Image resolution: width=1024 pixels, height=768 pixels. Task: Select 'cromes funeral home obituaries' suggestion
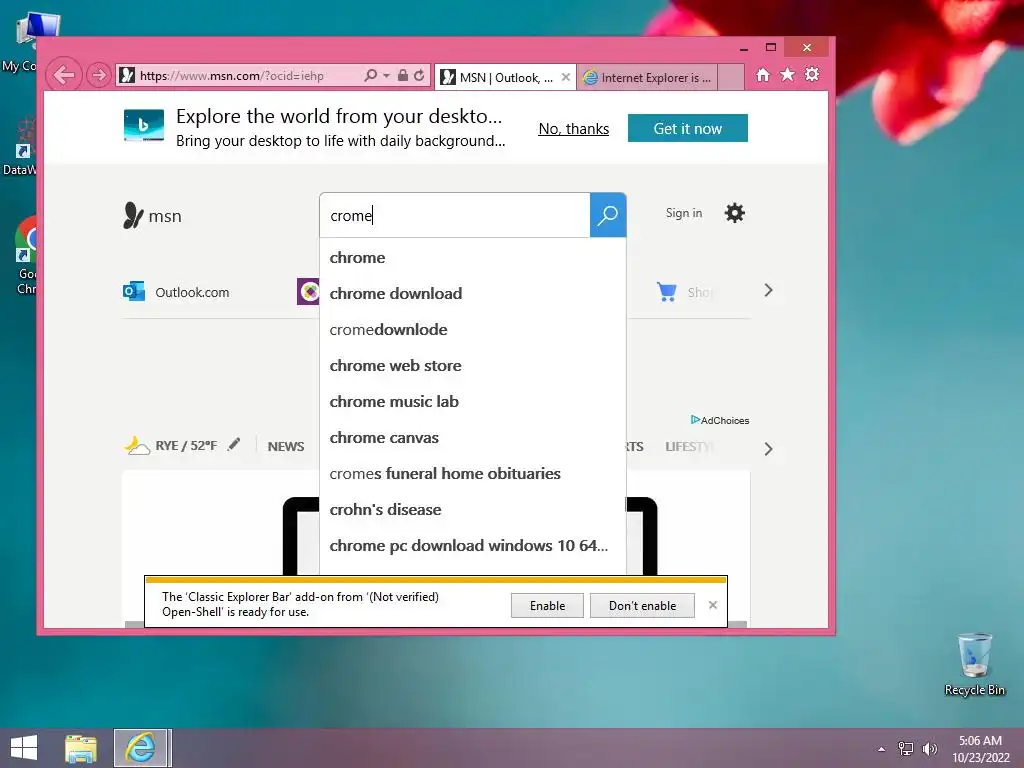click(473, 473)
